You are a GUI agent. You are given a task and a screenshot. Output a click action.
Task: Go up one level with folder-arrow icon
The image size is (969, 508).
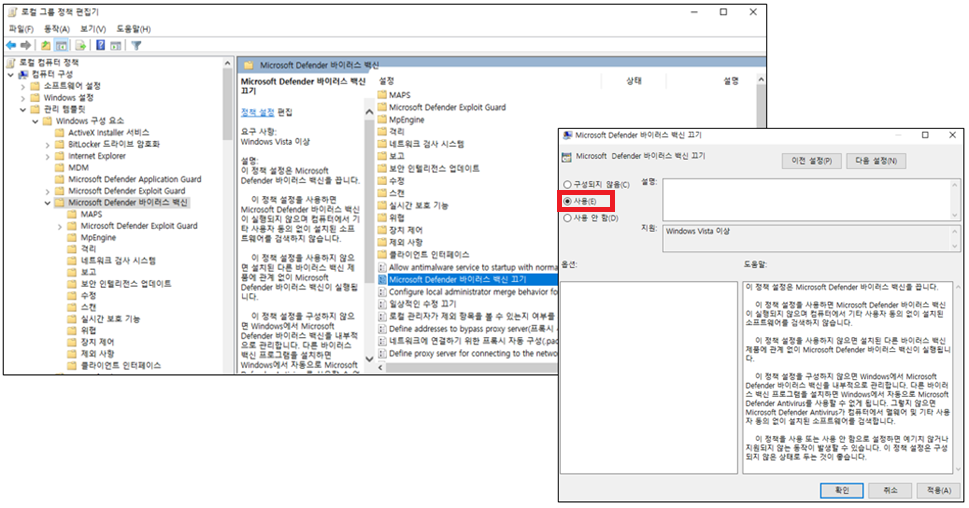[x=46, y=45]
